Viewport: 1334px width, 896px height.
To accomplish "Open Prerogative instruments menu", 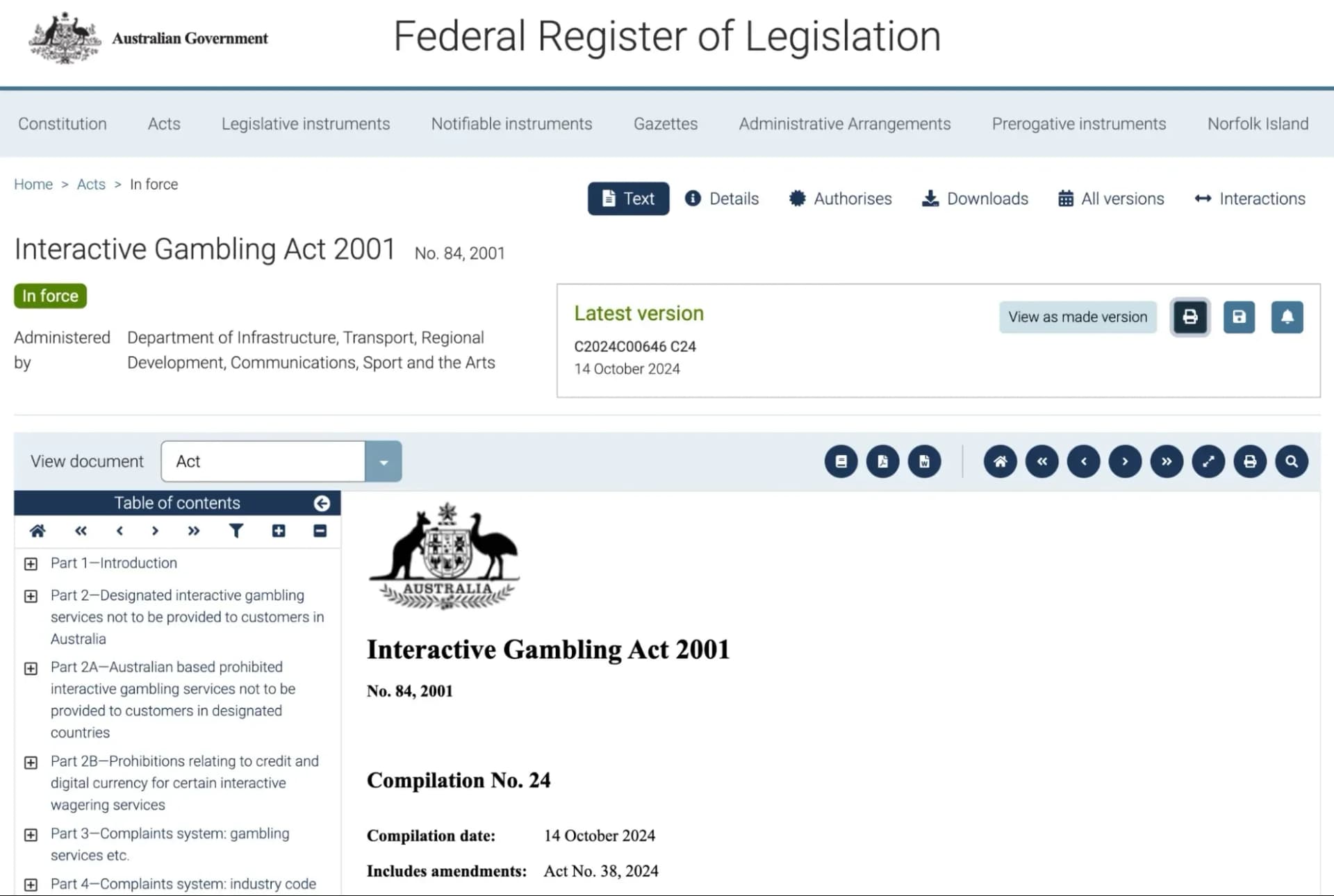I will click(1079, 124).
